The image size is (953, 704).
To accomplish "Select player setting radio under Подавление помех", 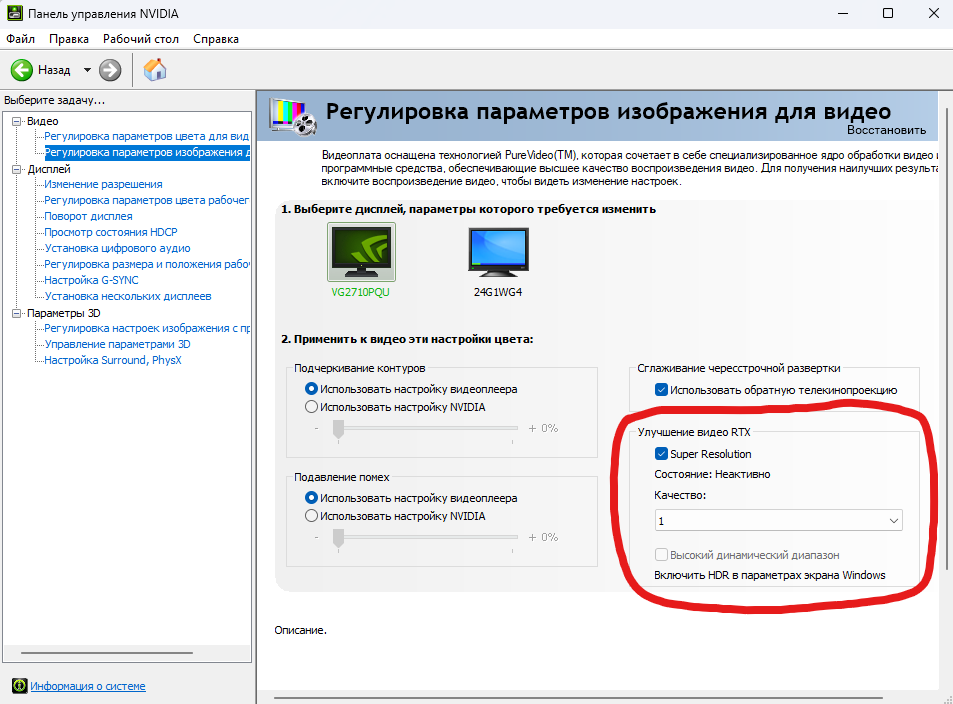I will (311, 498).
